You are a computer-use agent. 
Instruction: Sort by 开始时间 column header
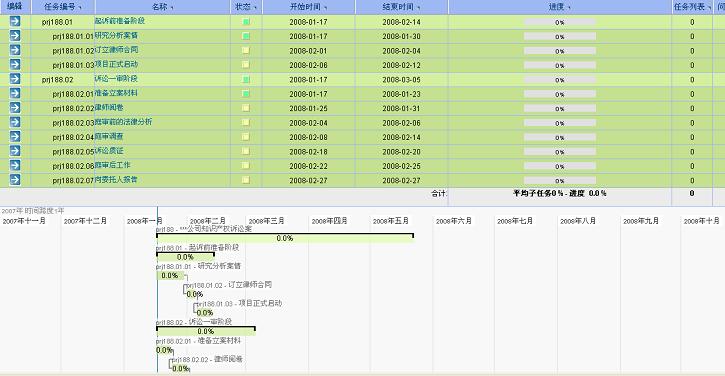point(308,6)
